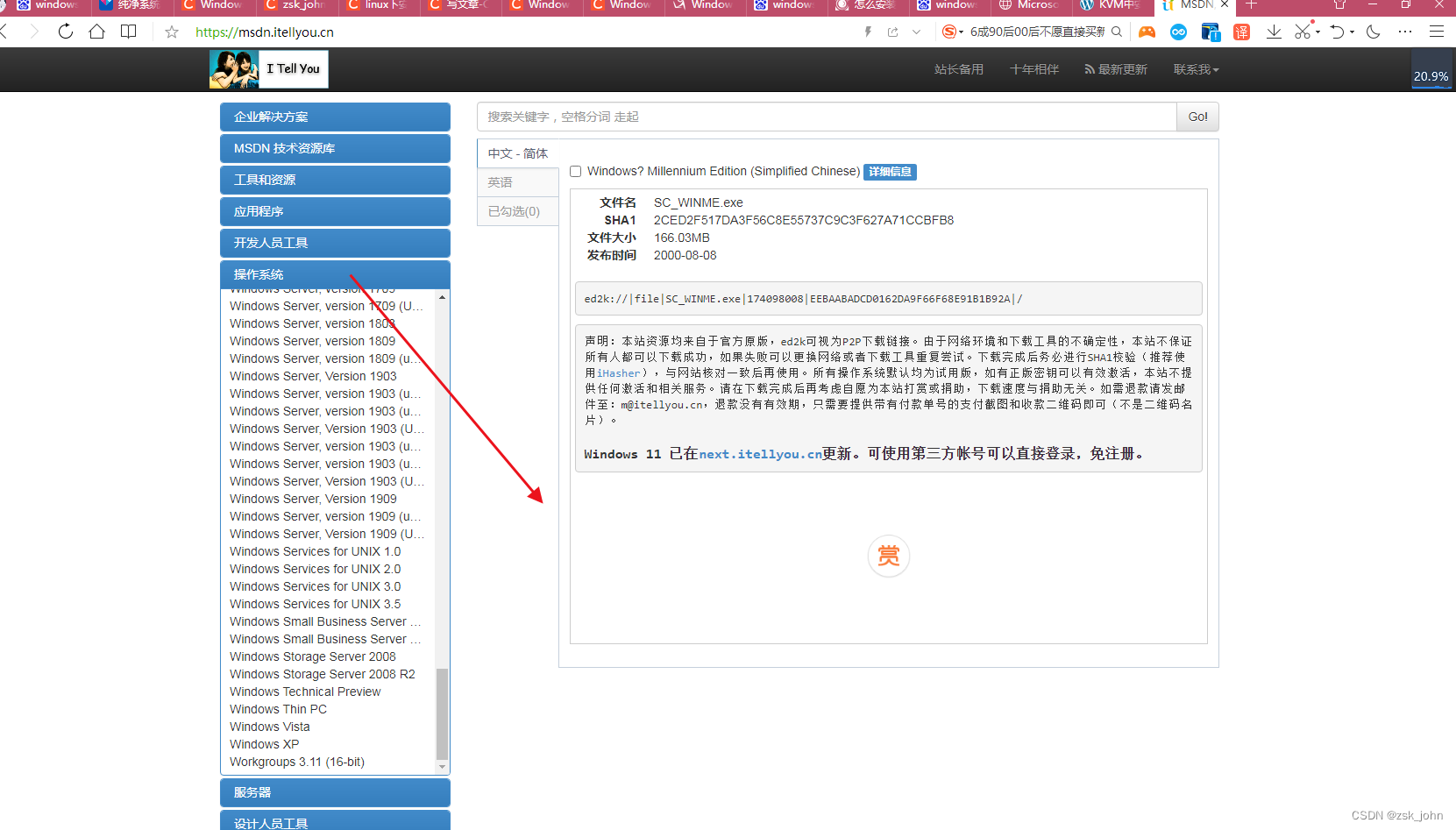
Task: Expand the 开发人员工具 category
Action: pyautogui.click(x=335, y=243)
